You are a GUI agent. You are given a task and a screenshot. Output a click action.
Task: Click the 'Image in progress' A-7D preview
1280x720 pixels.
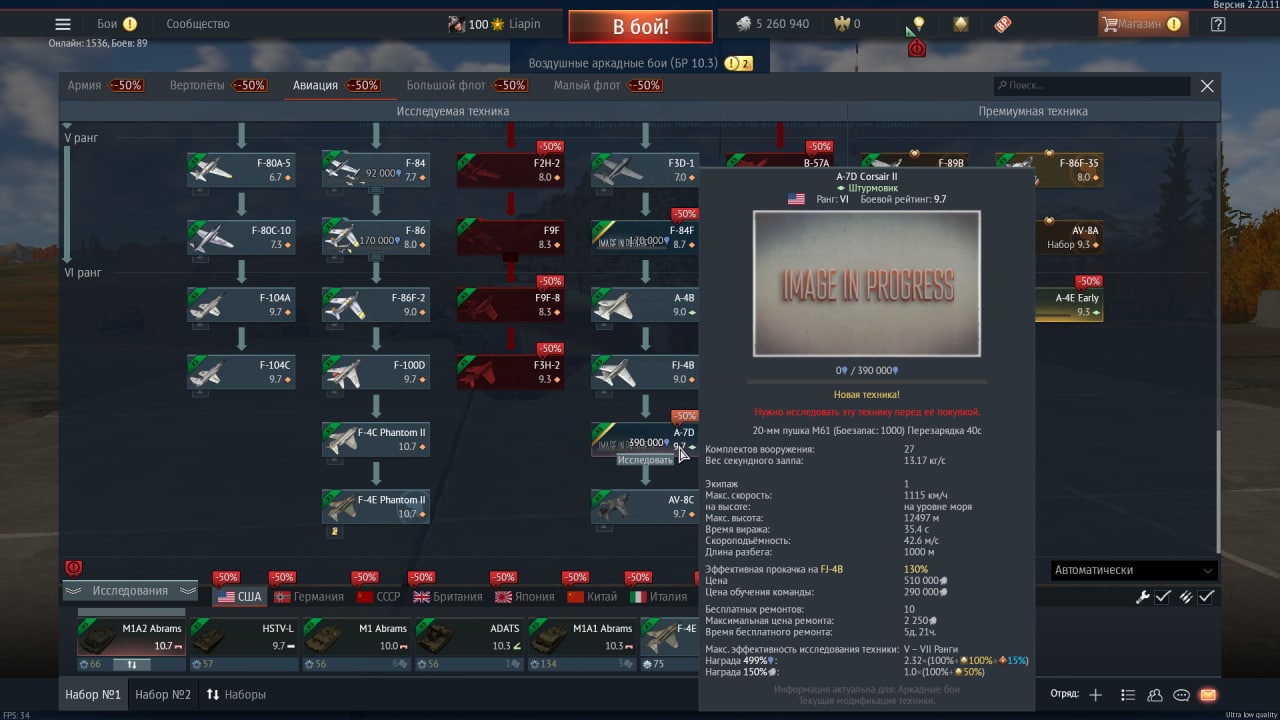(x=866, y=283)
